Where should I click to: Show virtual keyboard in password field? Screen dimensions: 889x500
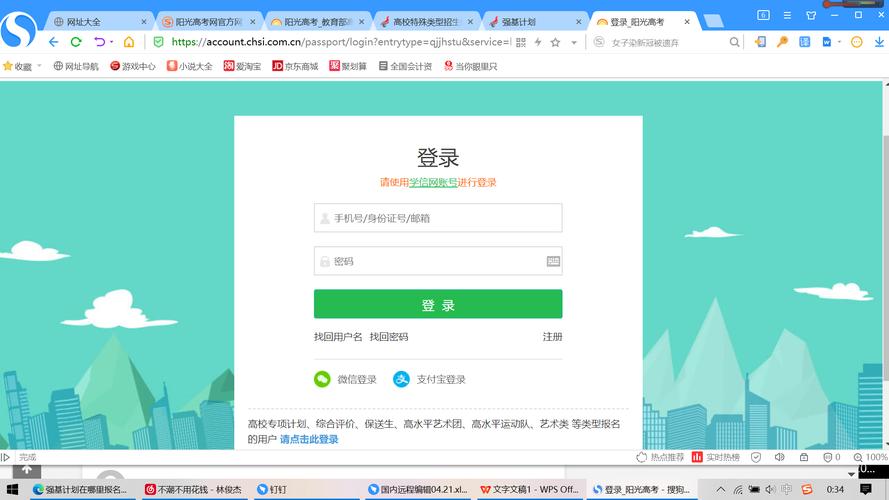553,261
